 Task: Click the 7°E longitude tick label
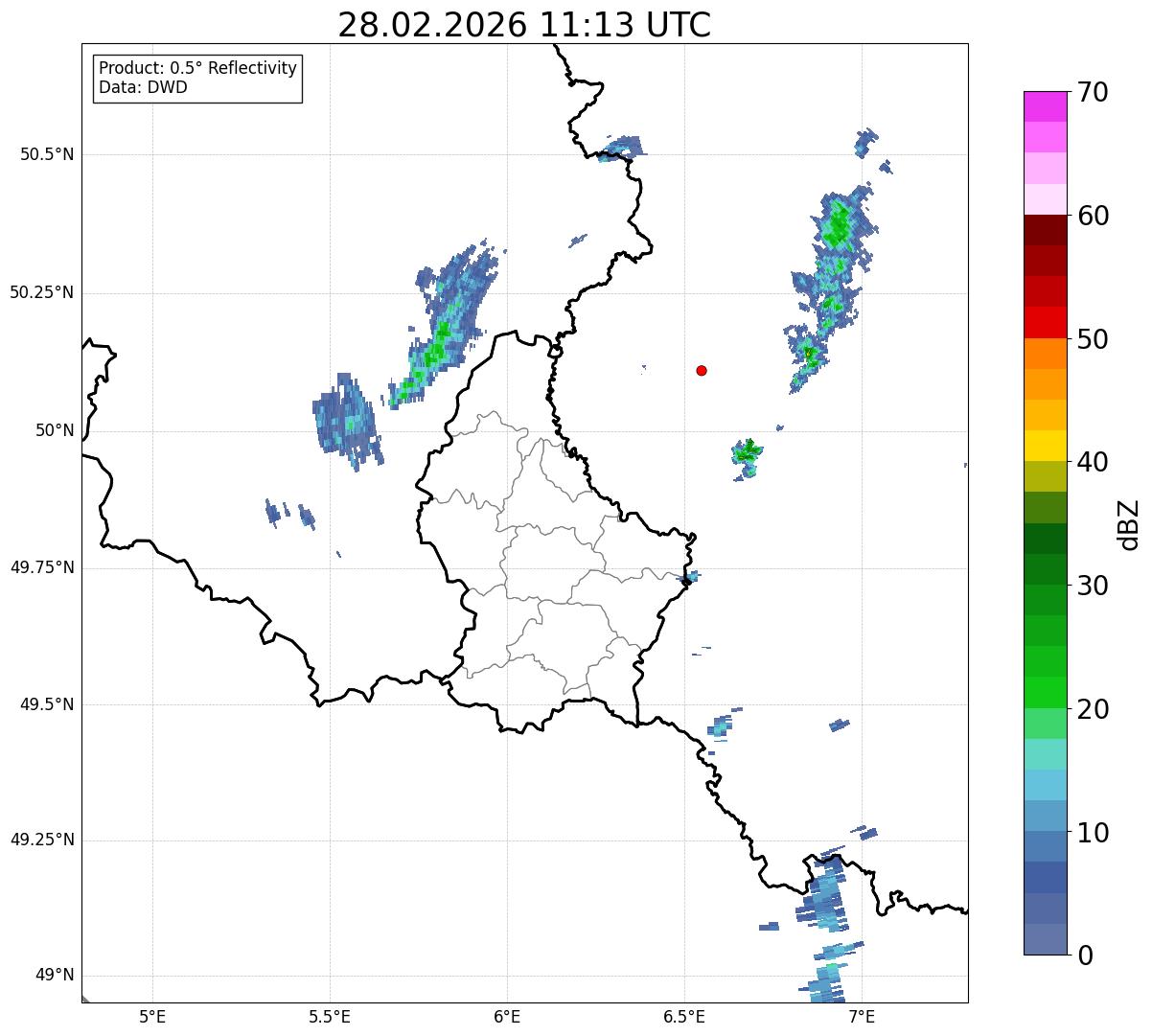(863, 1016)
